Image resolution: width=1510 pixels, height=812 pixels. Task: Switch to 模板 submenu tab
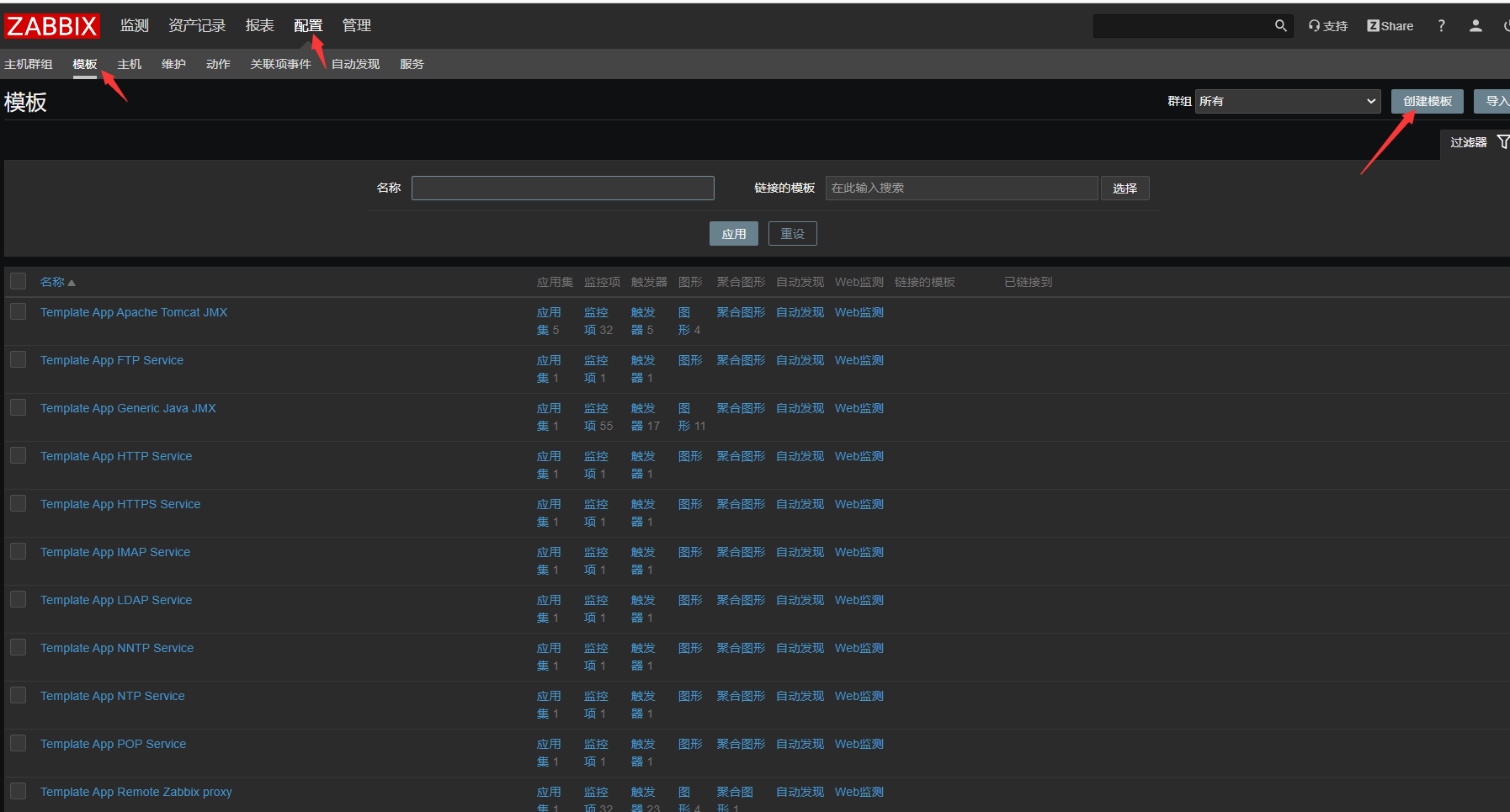85,64
